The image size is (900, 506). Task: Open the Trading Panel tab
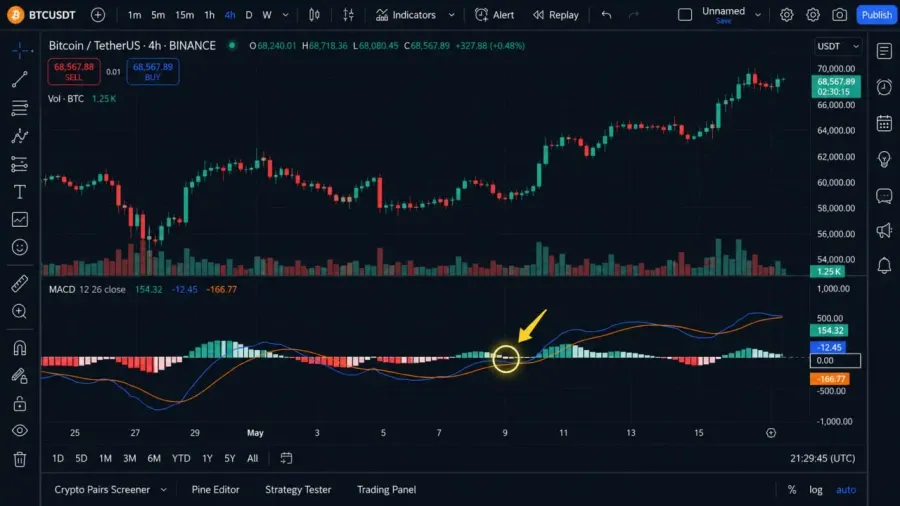pyautogui.click(x=386, y=490)
